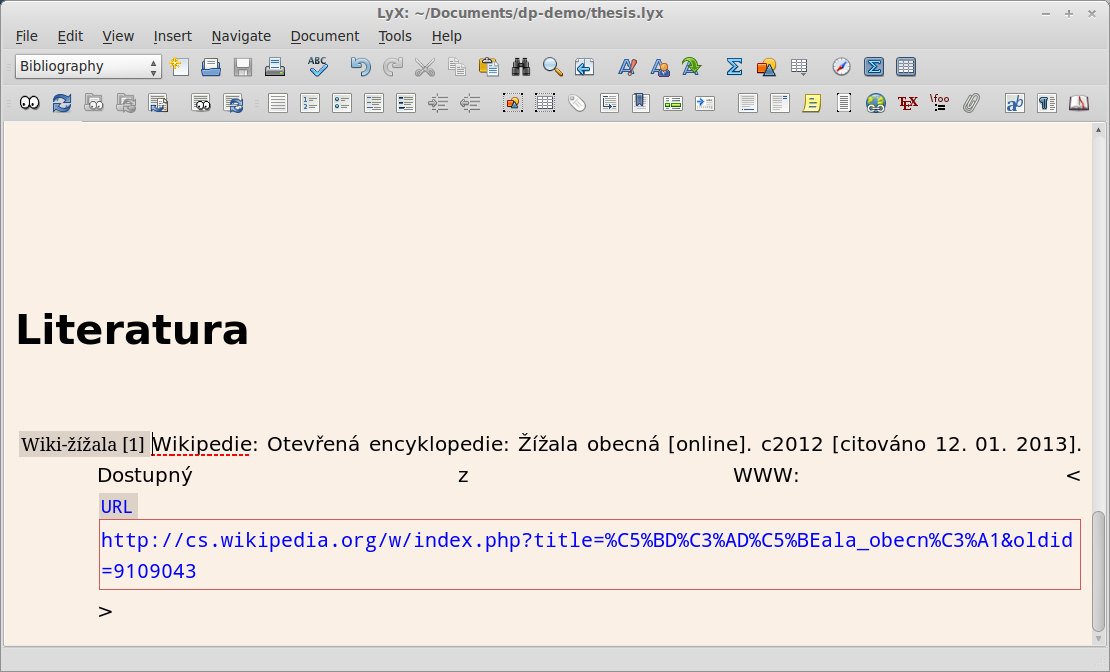View master document

(93, 103)
